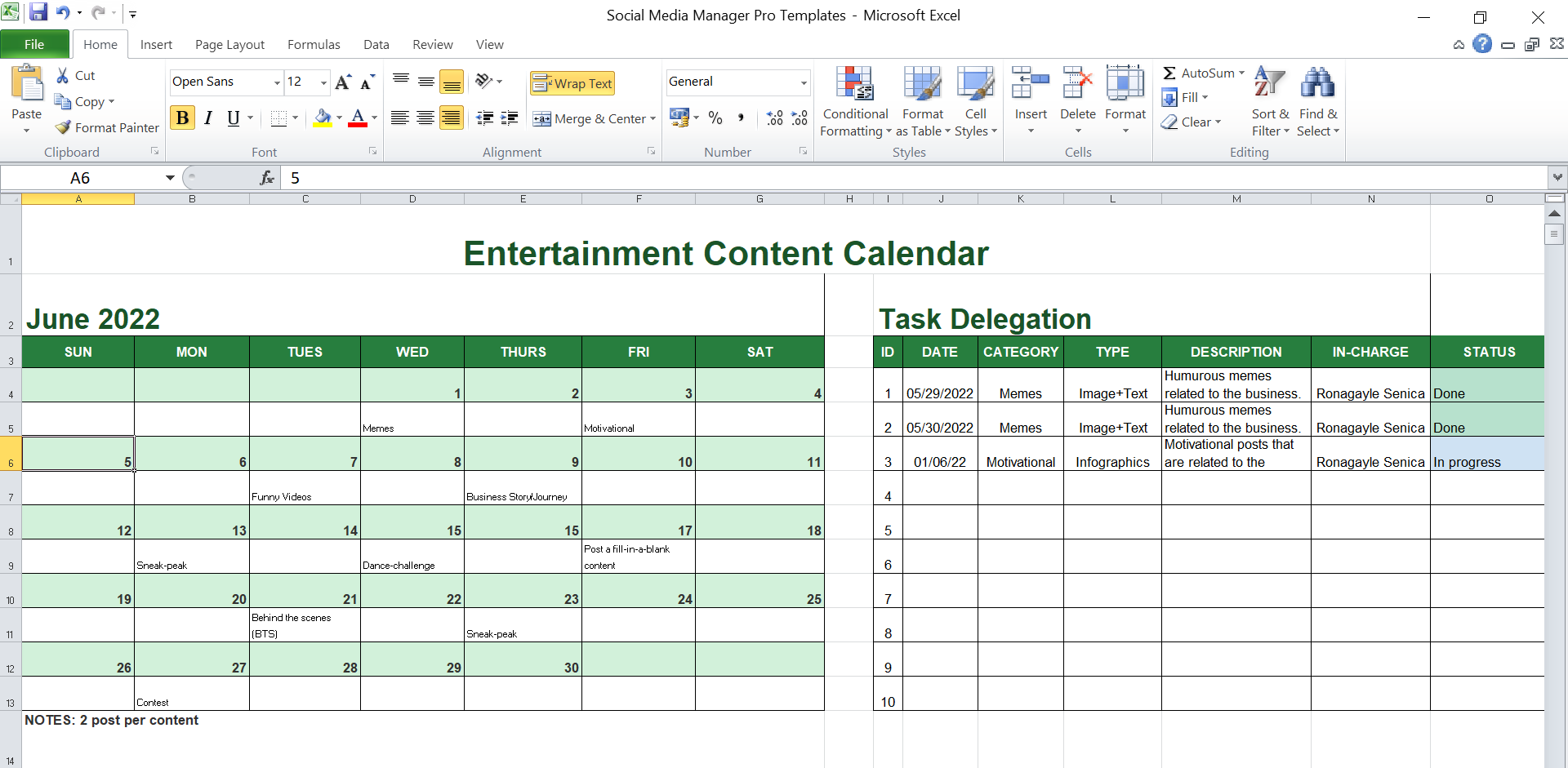The image size is (1568, 768).
Task: Click the Undo arrow icon
Action: coord(63,12)
